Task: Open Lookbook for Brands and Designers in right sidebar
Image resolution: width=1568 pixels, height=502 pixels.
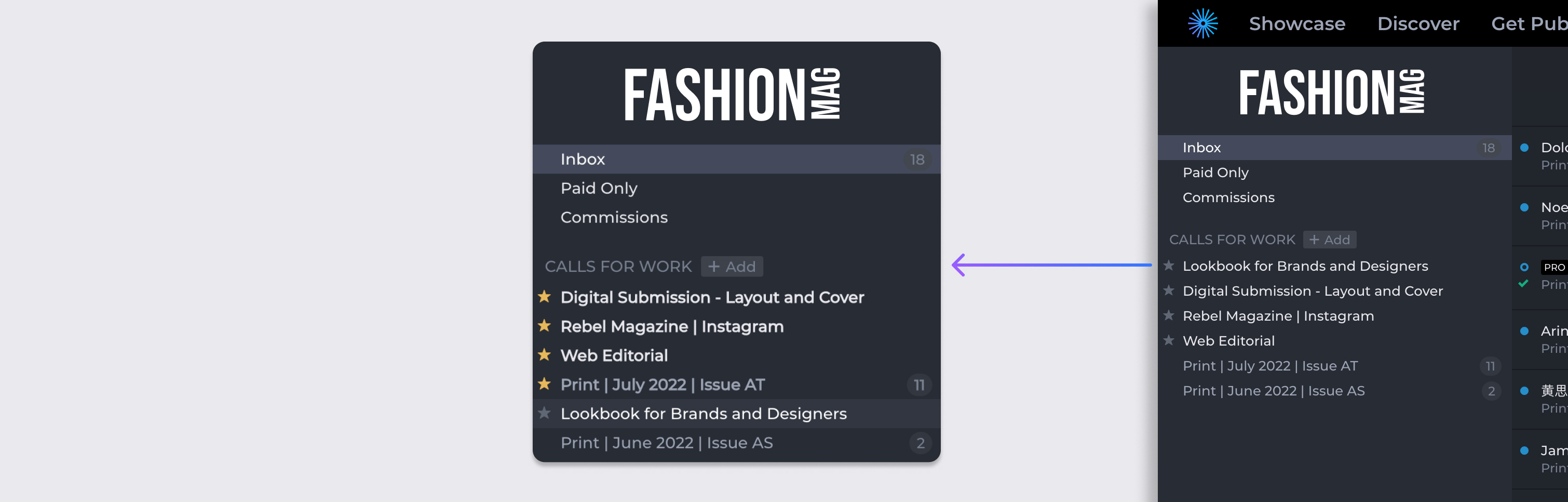Action: tap(1305, 266)
